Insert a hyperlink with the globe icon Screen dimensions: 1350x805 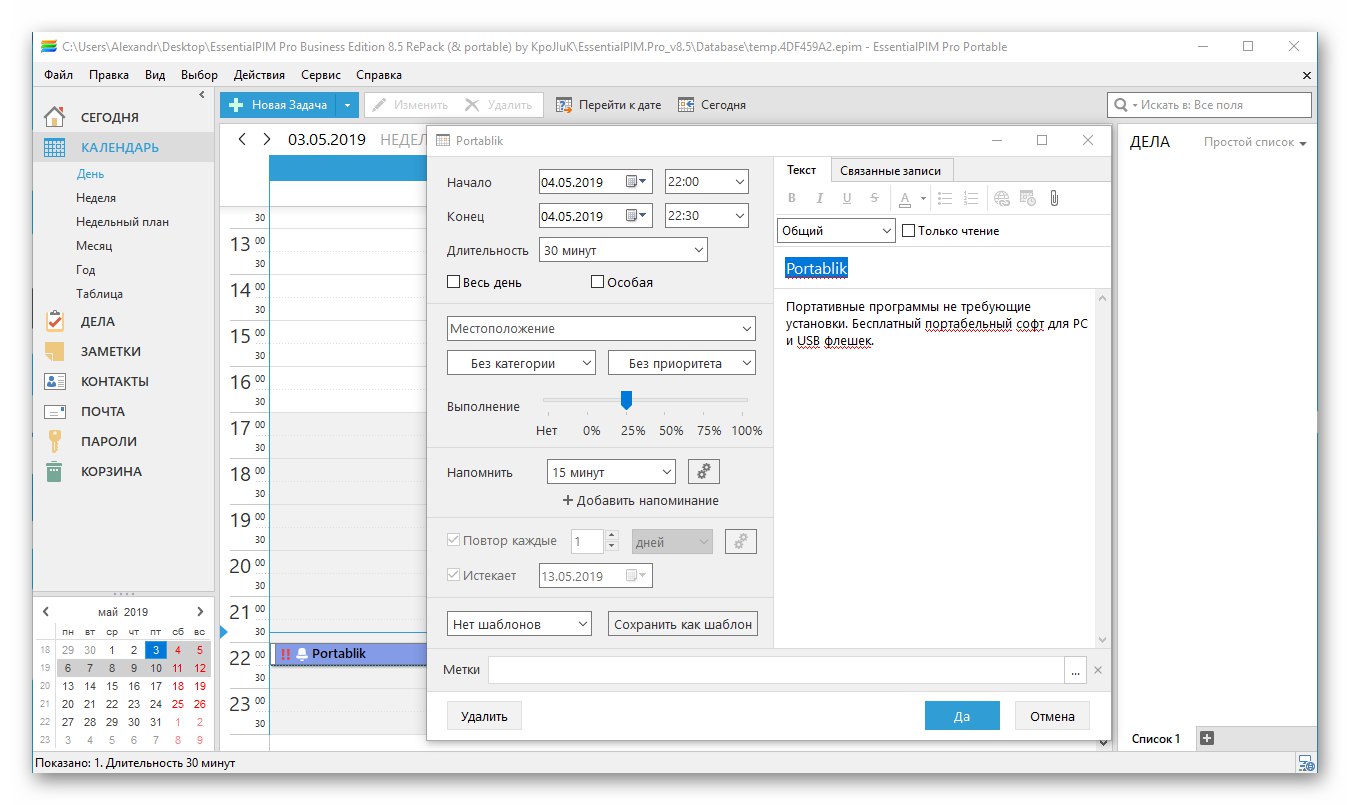(1002, 199)
